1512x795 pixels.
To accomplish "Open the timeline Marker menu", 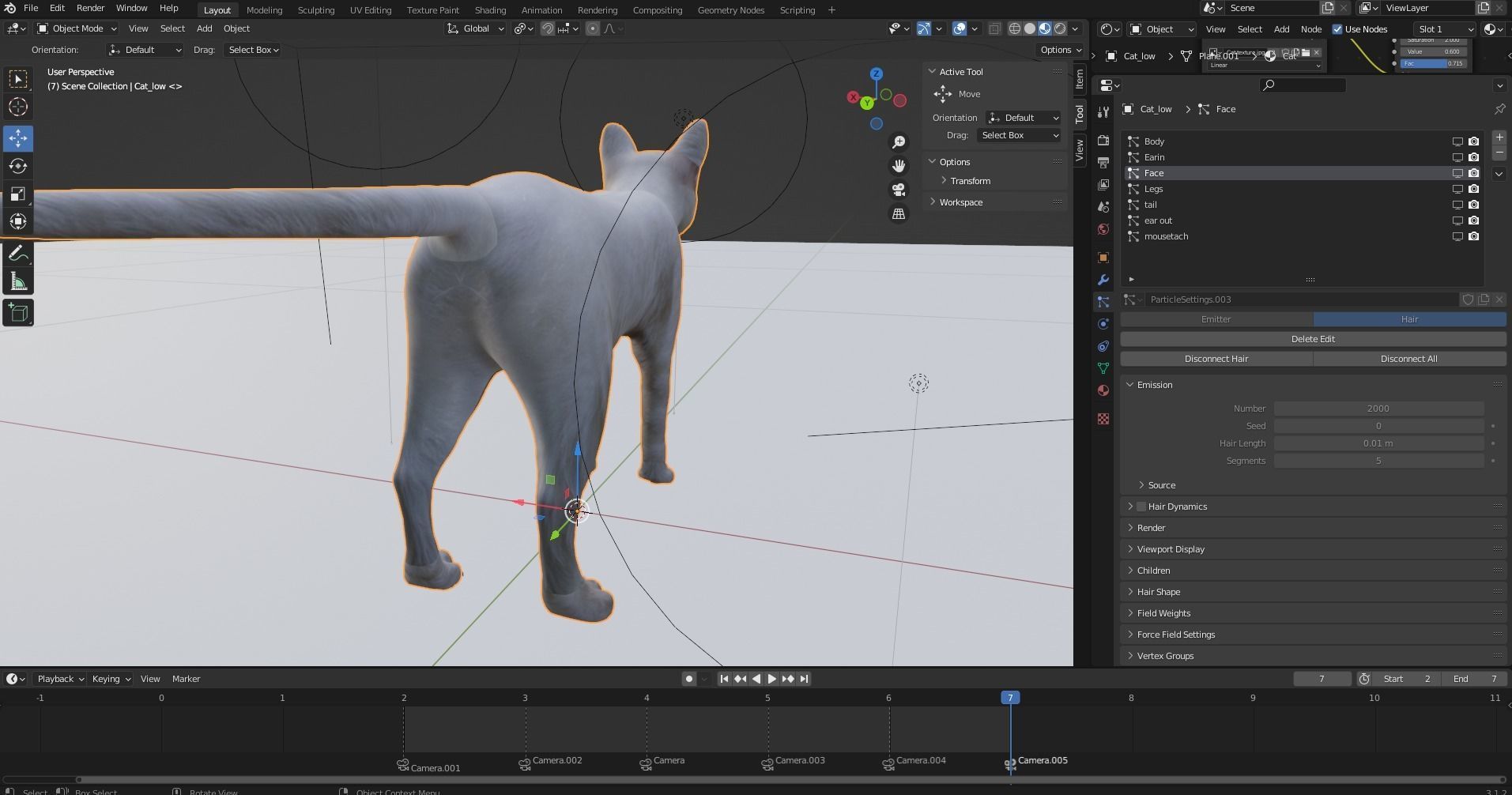I will point(186,679).
